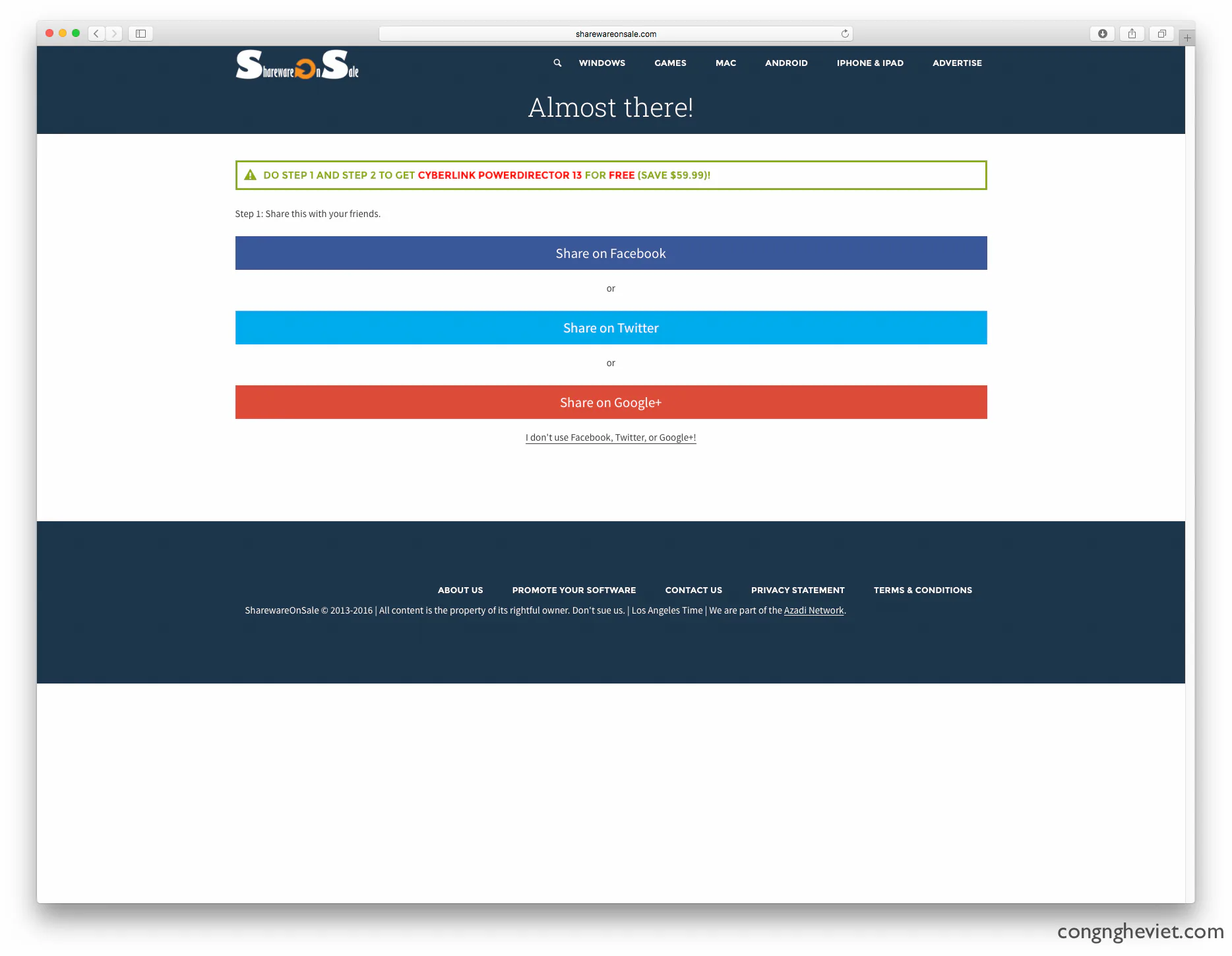Click the CyberLink PowerDirector 13 notice text
Viewport: 1232px width, 956px height.
pos(500,175)
